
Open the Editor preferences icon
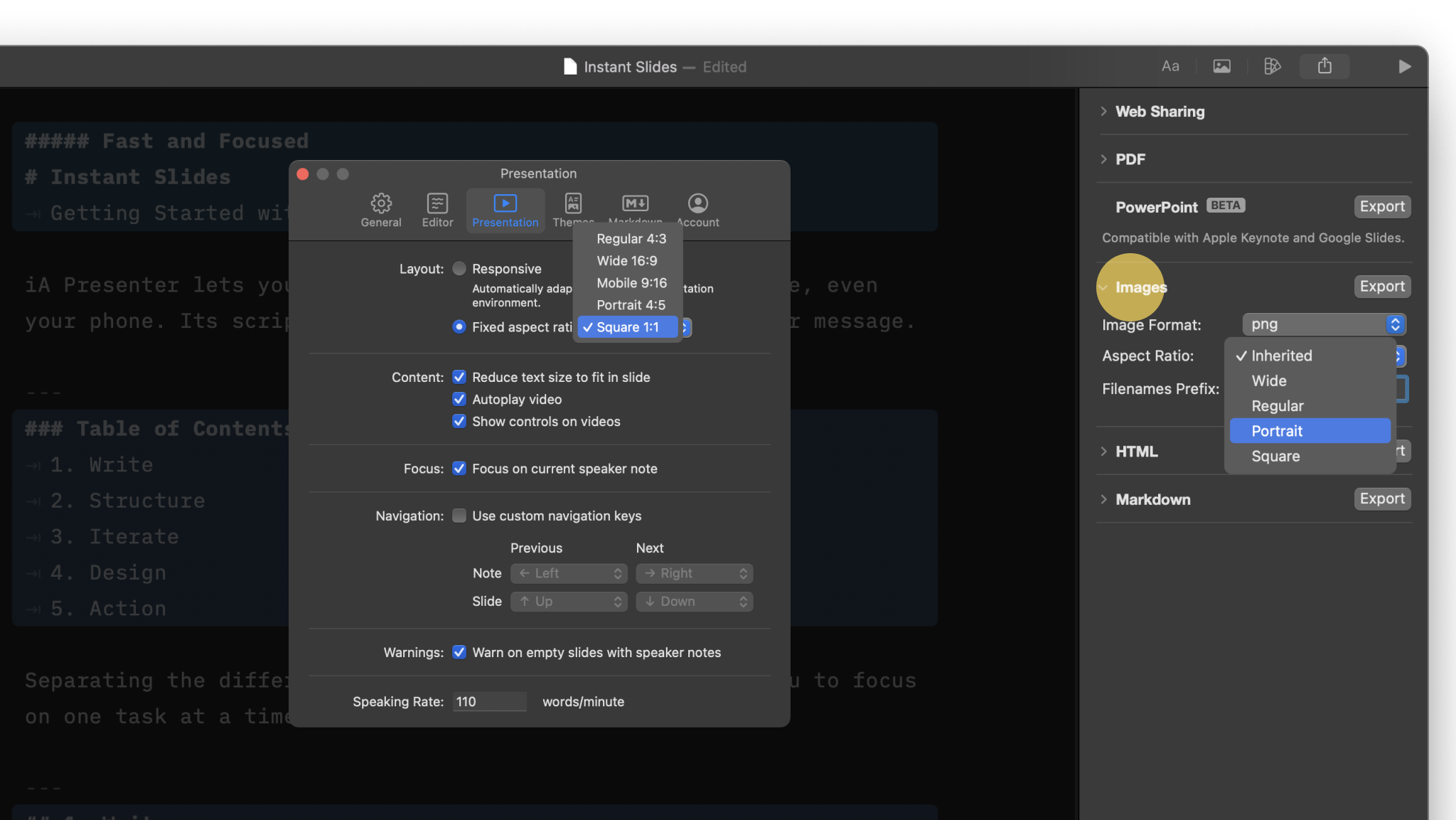[437, 204]
